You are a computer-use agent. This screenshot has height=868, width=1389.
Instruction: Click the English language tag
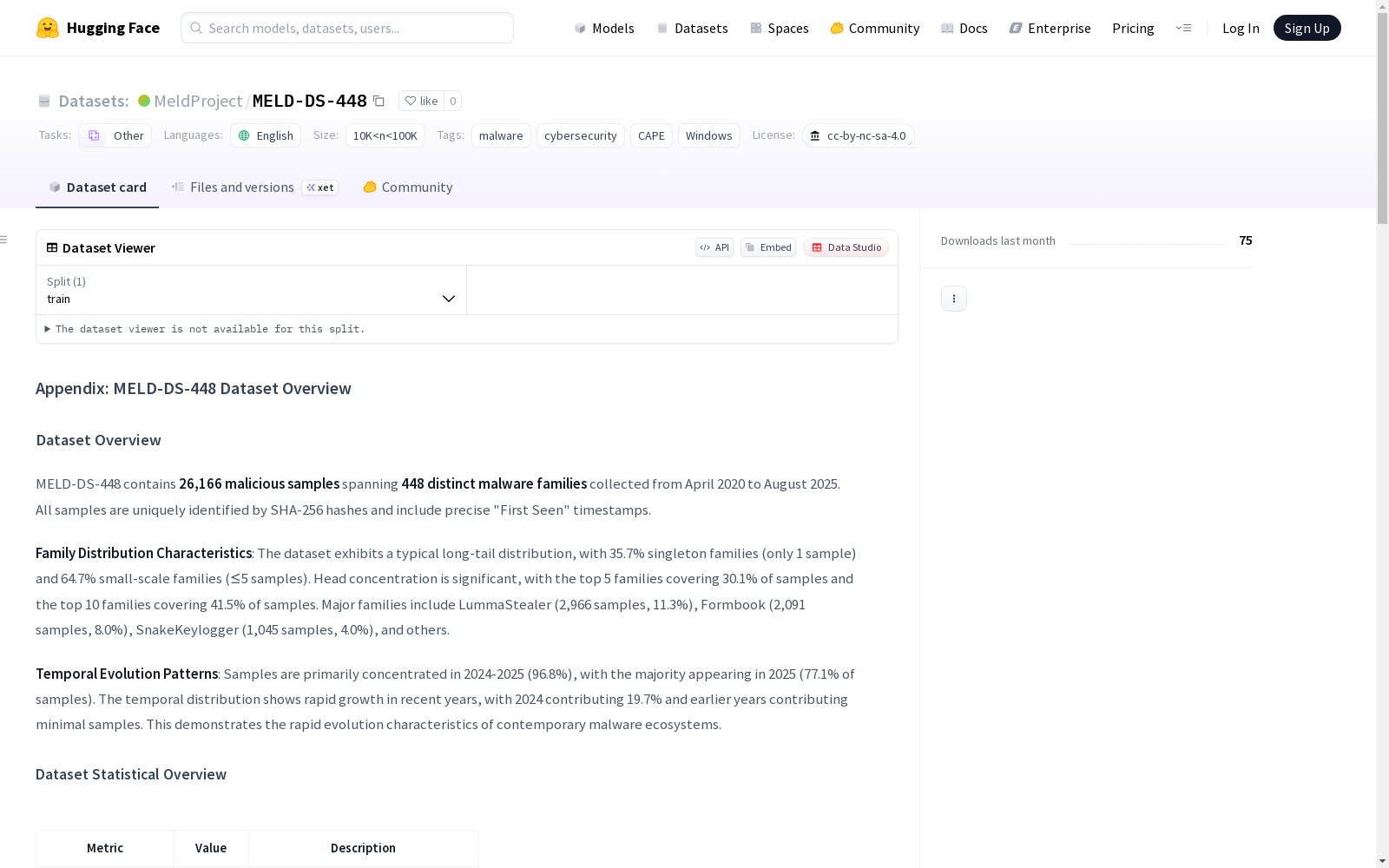tap(266, 135)
